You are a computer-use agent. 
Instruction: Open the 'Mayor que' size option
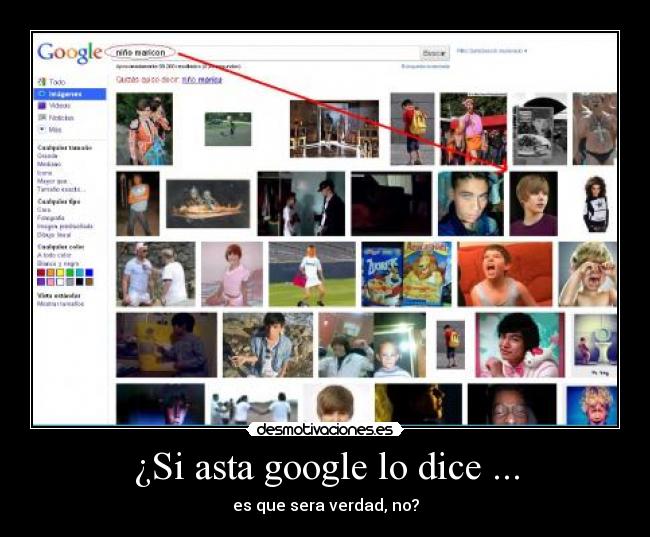(52, 181)
